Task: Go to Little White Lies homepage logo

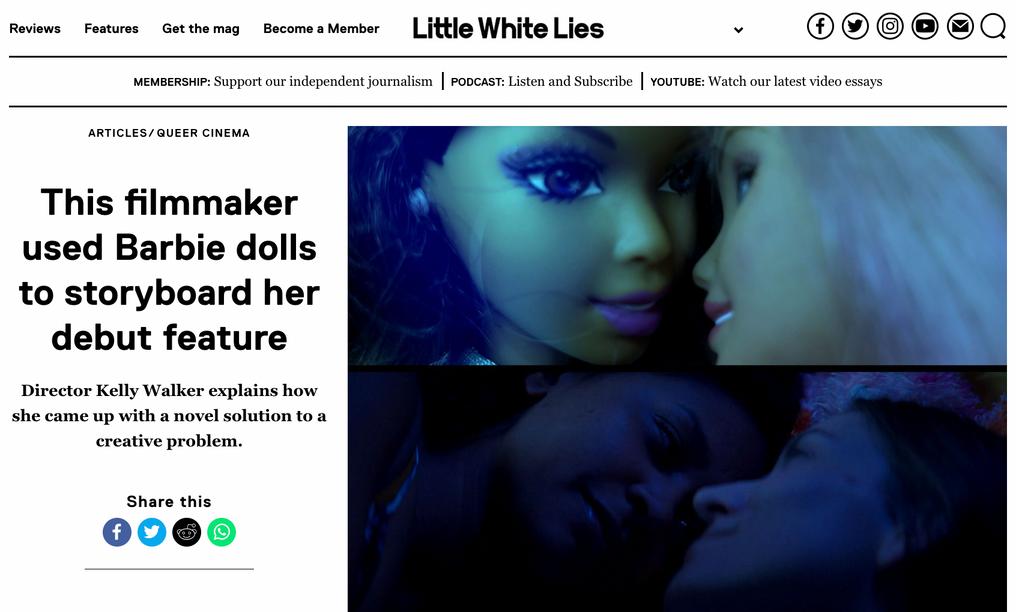Action: tap(508, 28)
